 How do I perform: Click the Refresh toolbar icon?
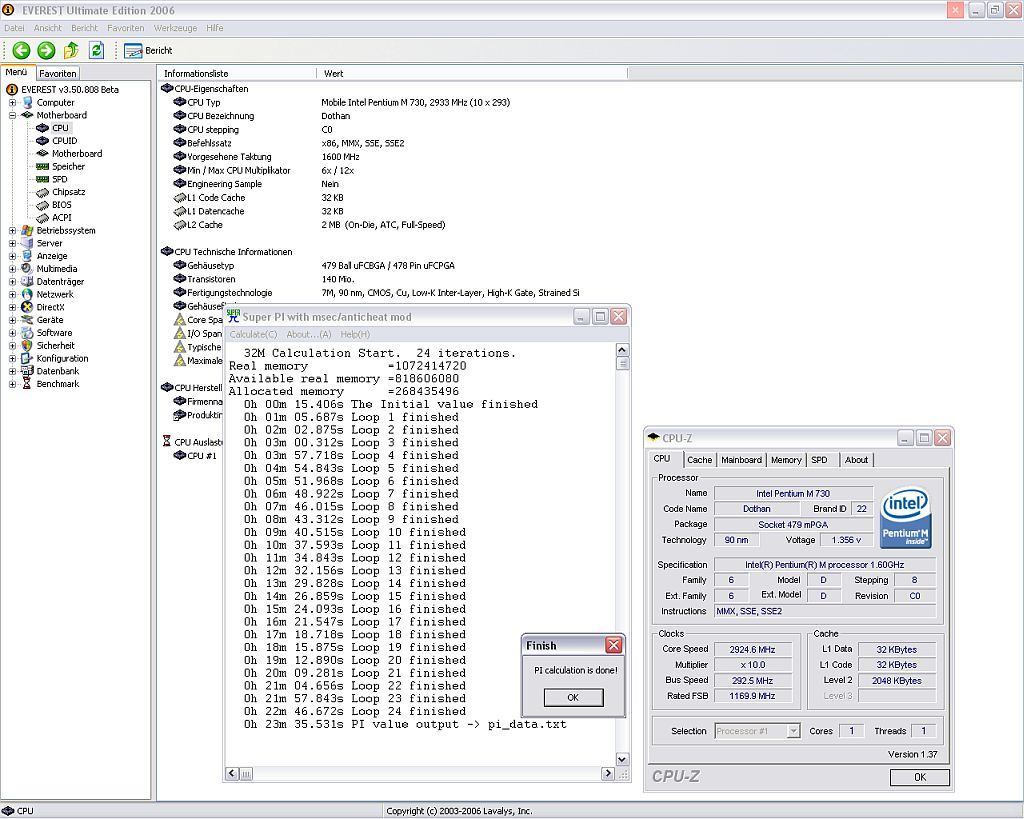(x=97, y=50)
